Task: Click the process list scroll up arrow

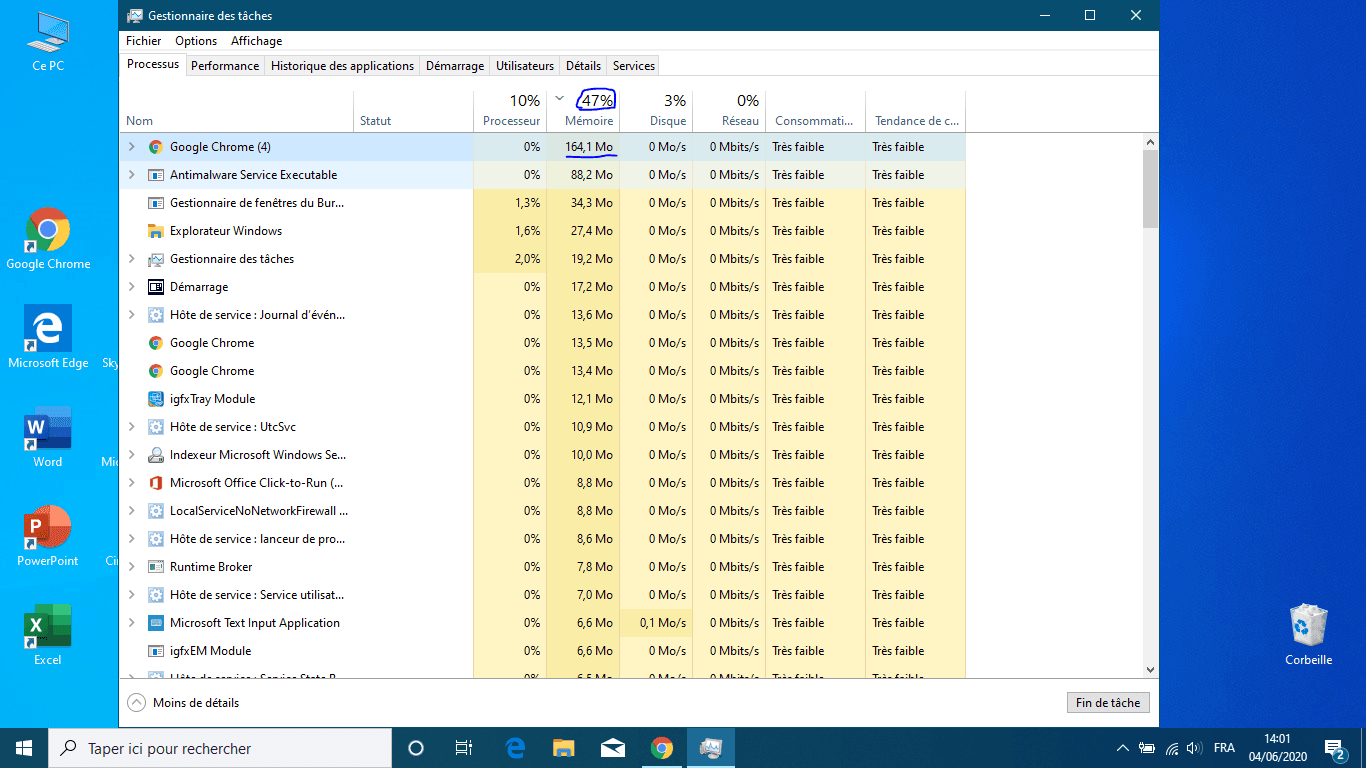Action: coord(1150,142)
